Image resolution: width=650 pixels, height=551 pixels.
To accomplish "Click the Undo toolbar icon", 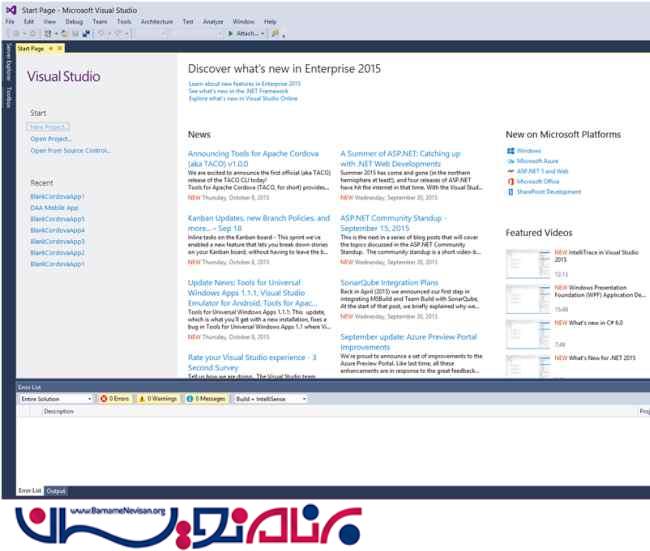I will (x=101, y=34).
